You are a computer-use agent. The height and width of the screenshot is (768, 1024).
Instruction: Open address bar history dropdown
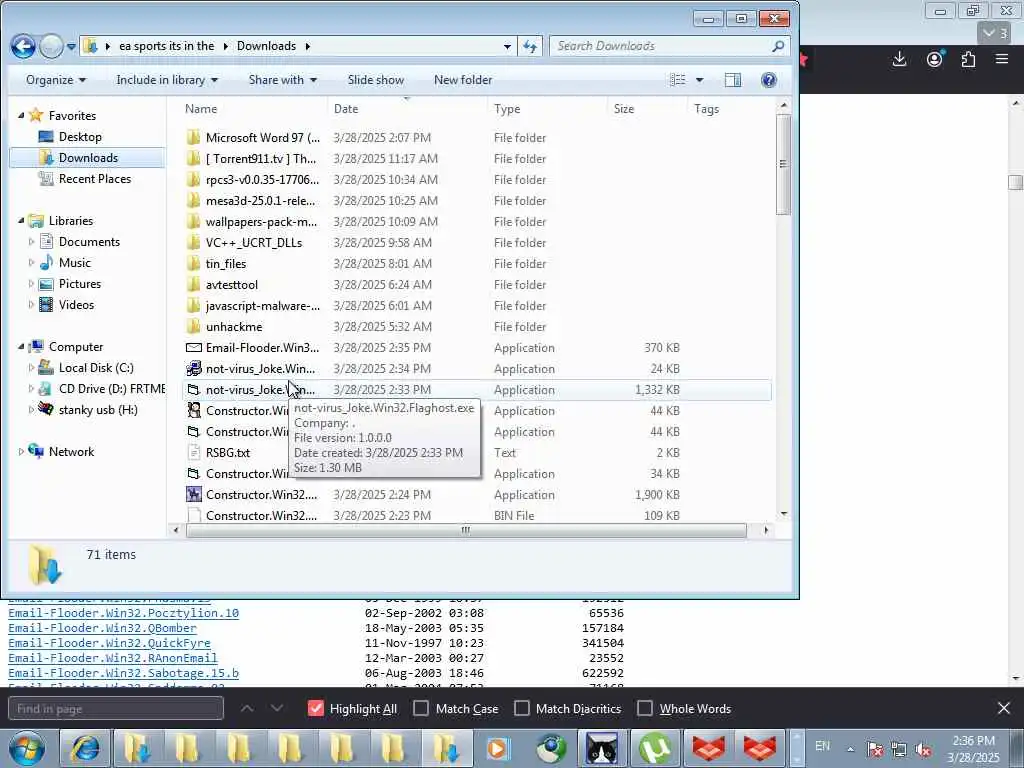507,46
